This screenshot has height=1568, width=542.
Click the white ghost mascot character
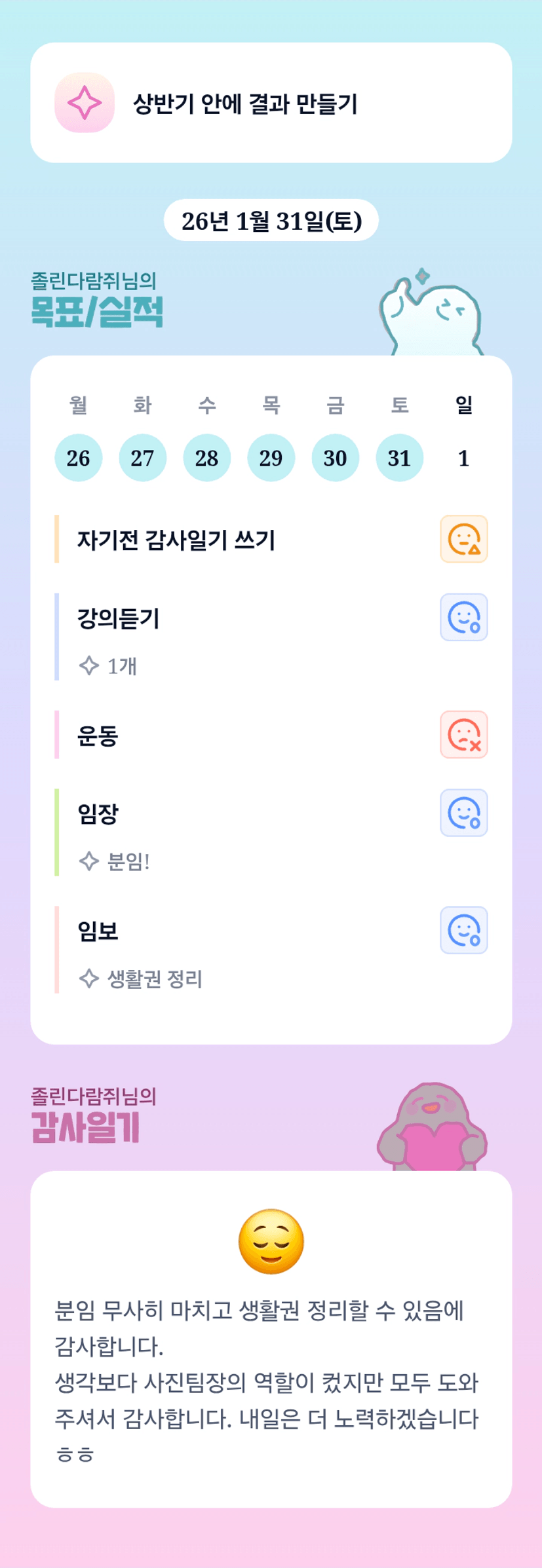coord(433,316)
